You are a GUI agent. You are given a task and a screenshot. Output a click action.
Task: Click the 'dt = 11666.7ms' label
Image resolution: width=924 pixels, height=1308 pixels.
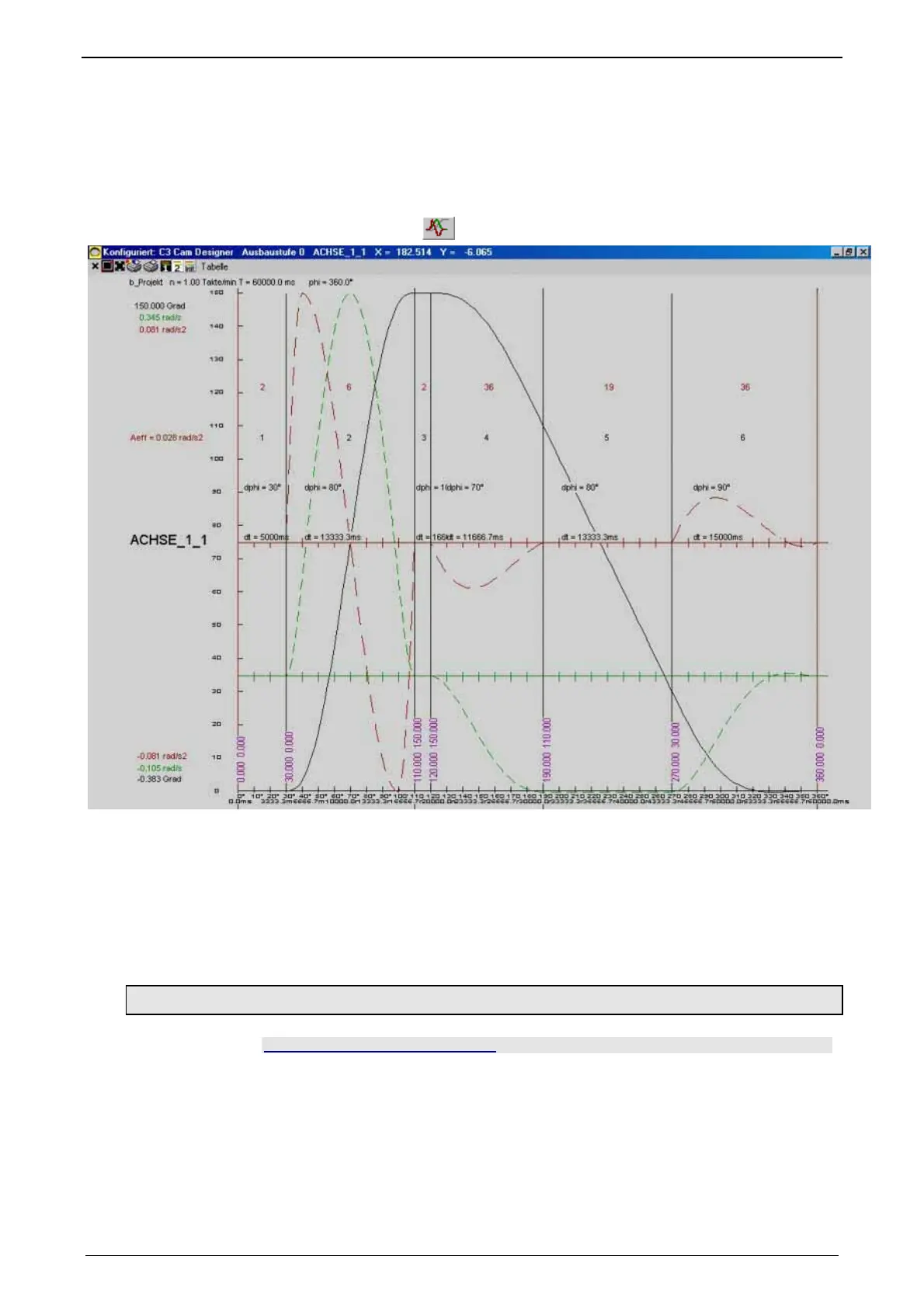475,537
